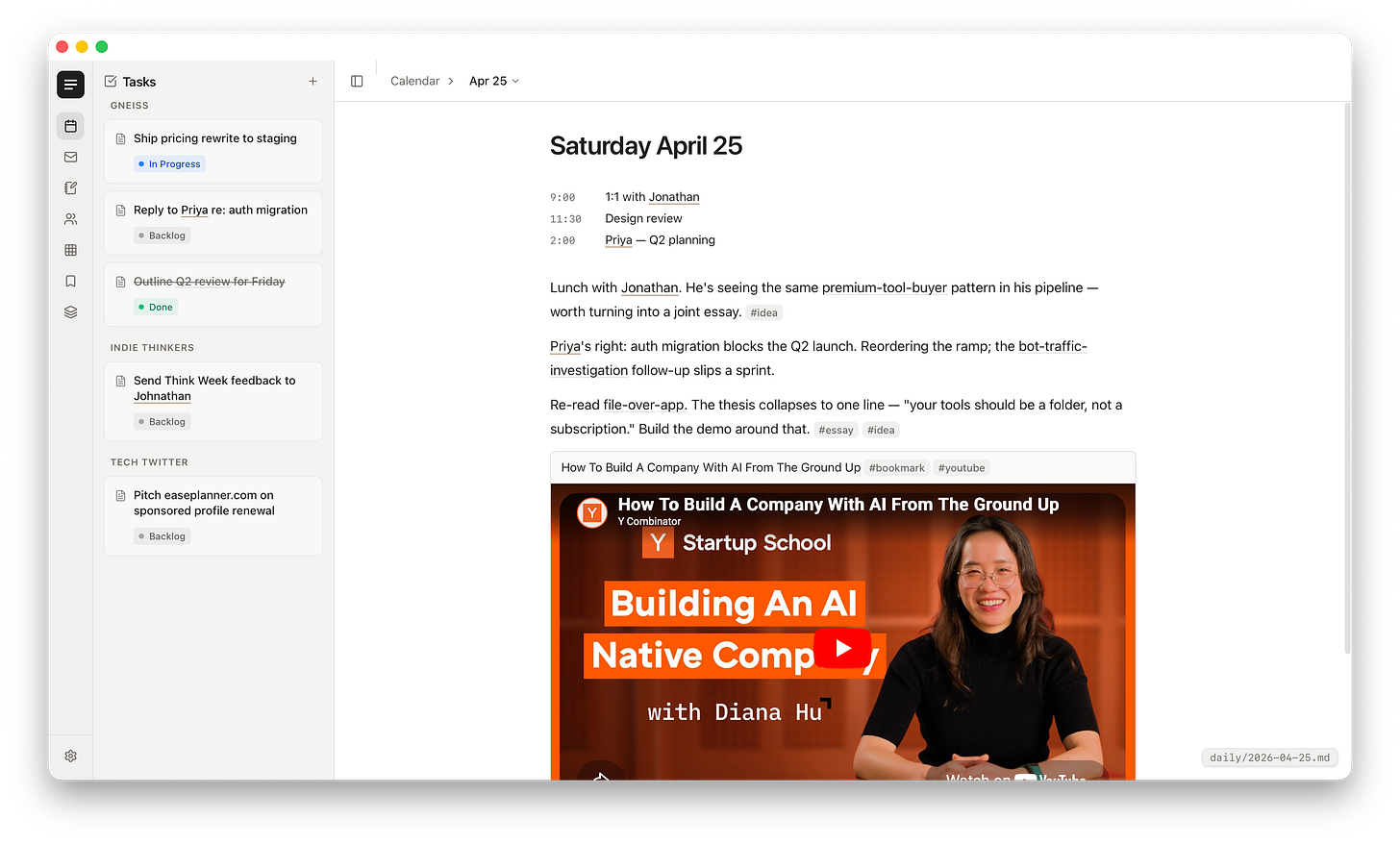Click daily/2026-04-25.md file path badge

[x=1269, y=757]
